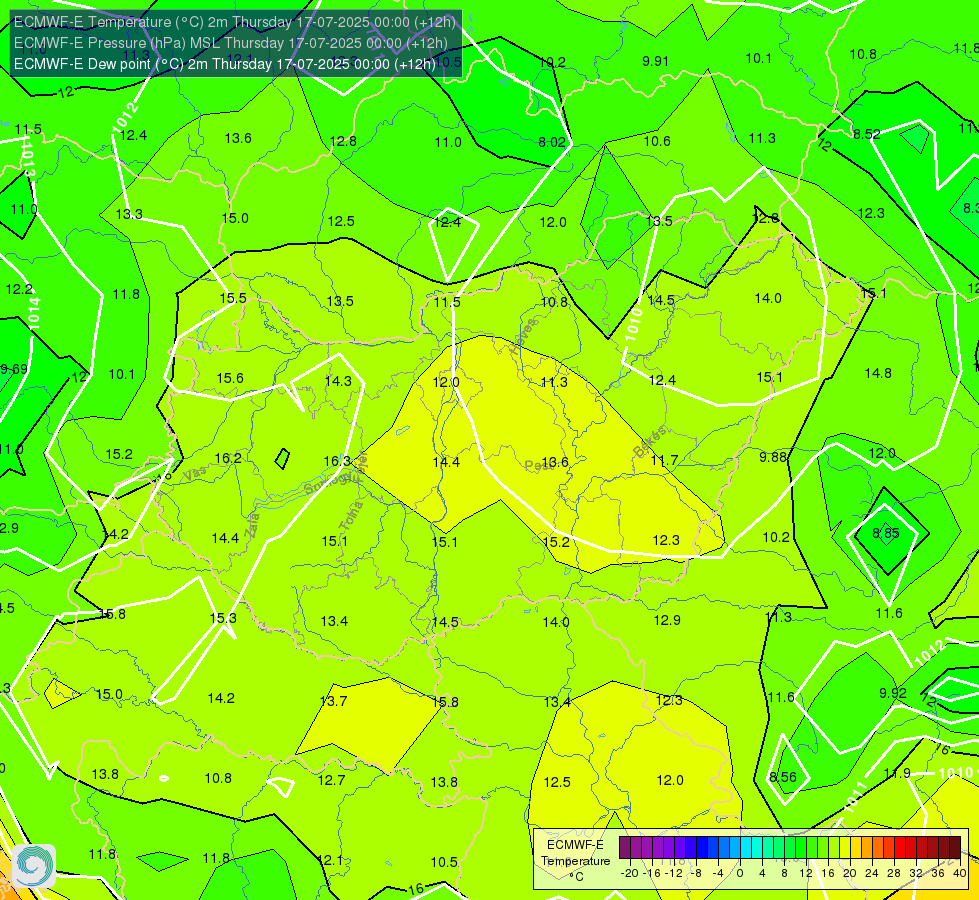Select the ECMWF-E Temperature 2m layer label

pos(235,22)
